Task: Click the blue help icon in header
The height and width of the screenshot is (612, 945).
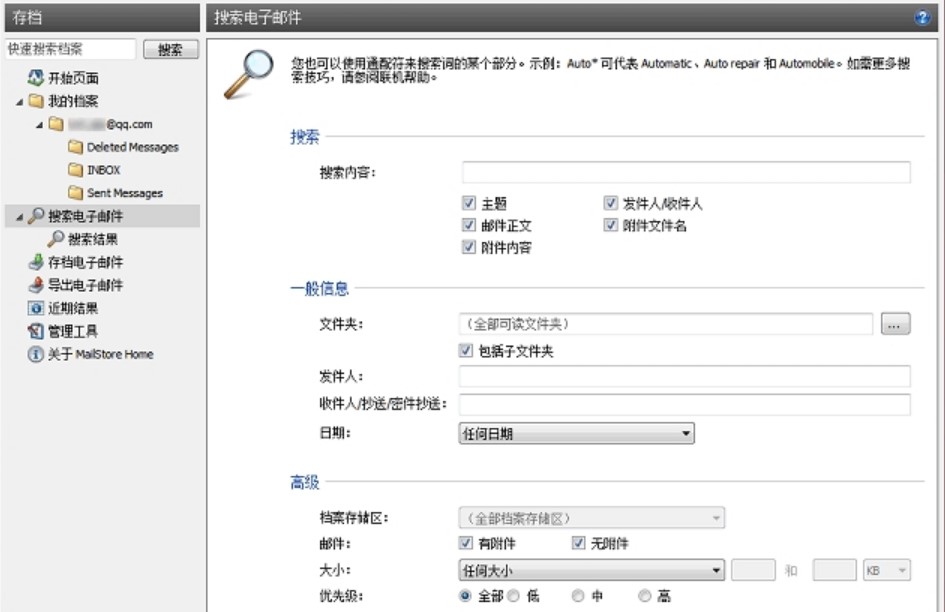Action: click(x=921, y=18)
